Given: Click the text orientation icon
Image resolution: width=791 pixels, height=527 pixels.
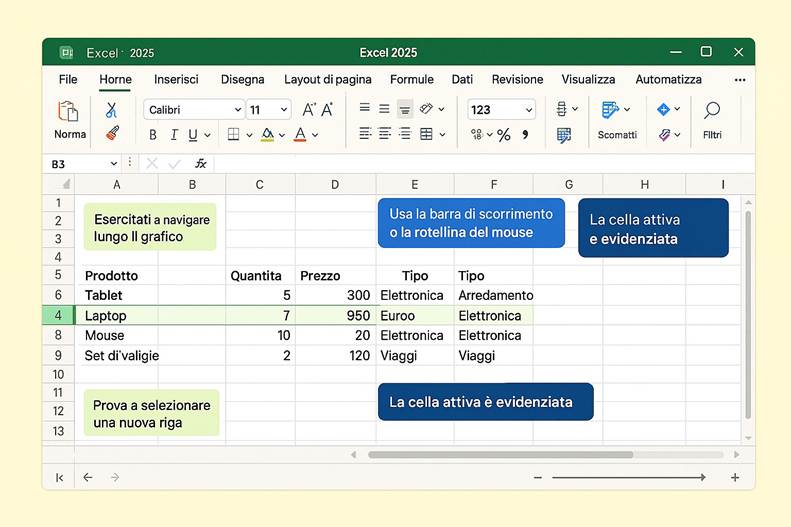Looking at the screenshot, I should pyautogui.click(x=426, y=108).
